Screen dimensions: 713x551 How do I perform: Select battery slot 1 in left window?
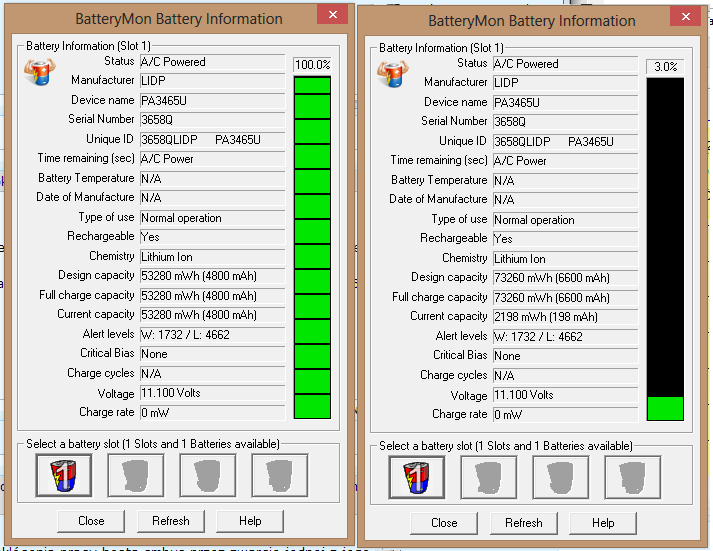(x=64, y=475)
